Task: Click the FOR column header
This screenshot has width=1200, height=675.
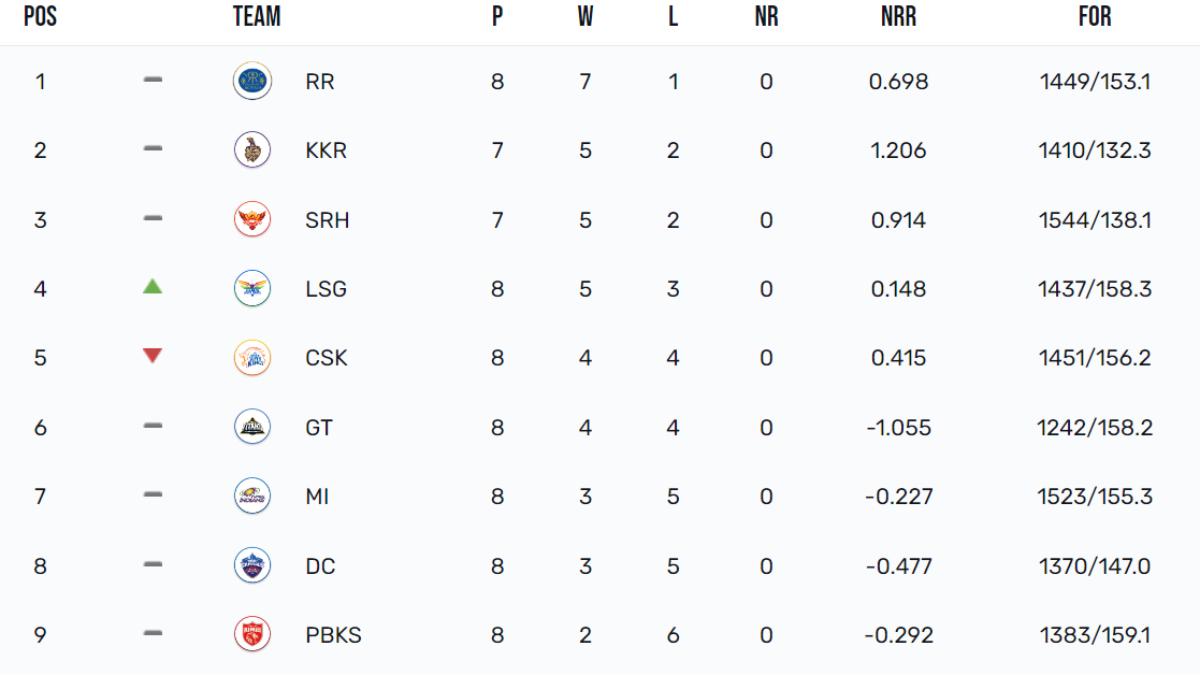Action: pos(1095,18)
